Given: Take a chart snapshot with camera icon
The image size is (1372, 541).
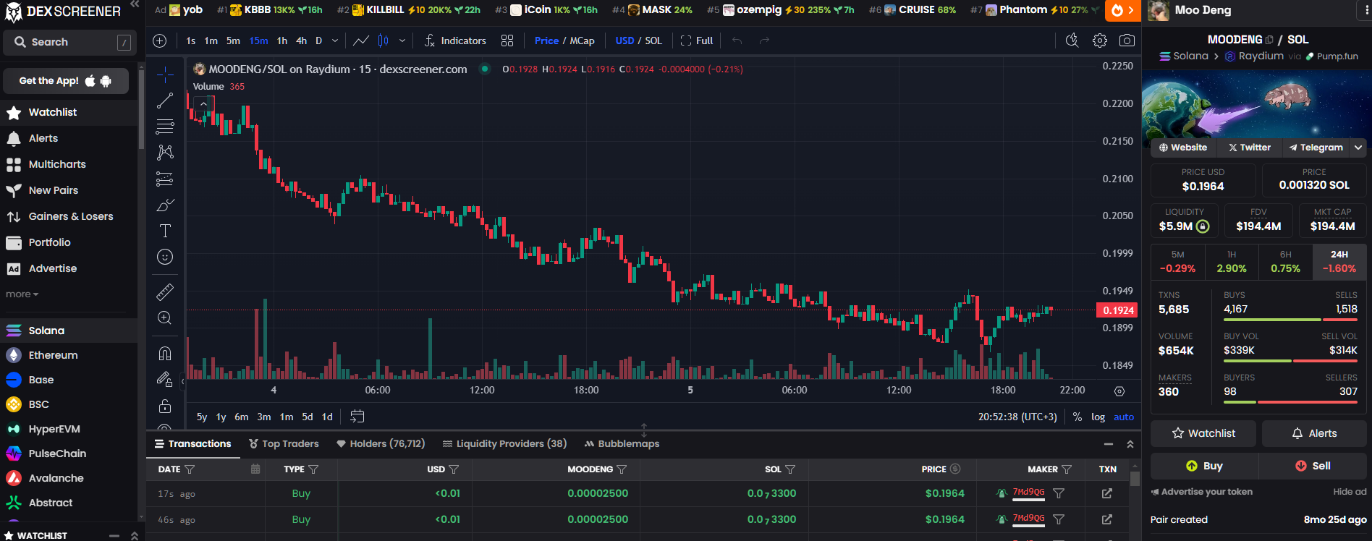Looking at the screenshot, I should (1127, 41).
